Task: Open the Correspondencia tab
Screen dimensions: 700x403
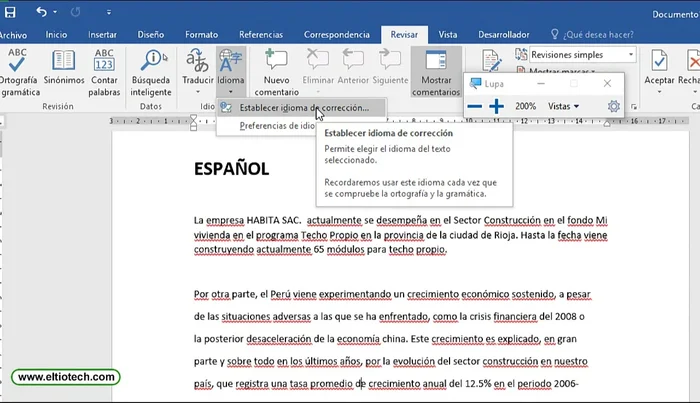Action: click(337, 34)
